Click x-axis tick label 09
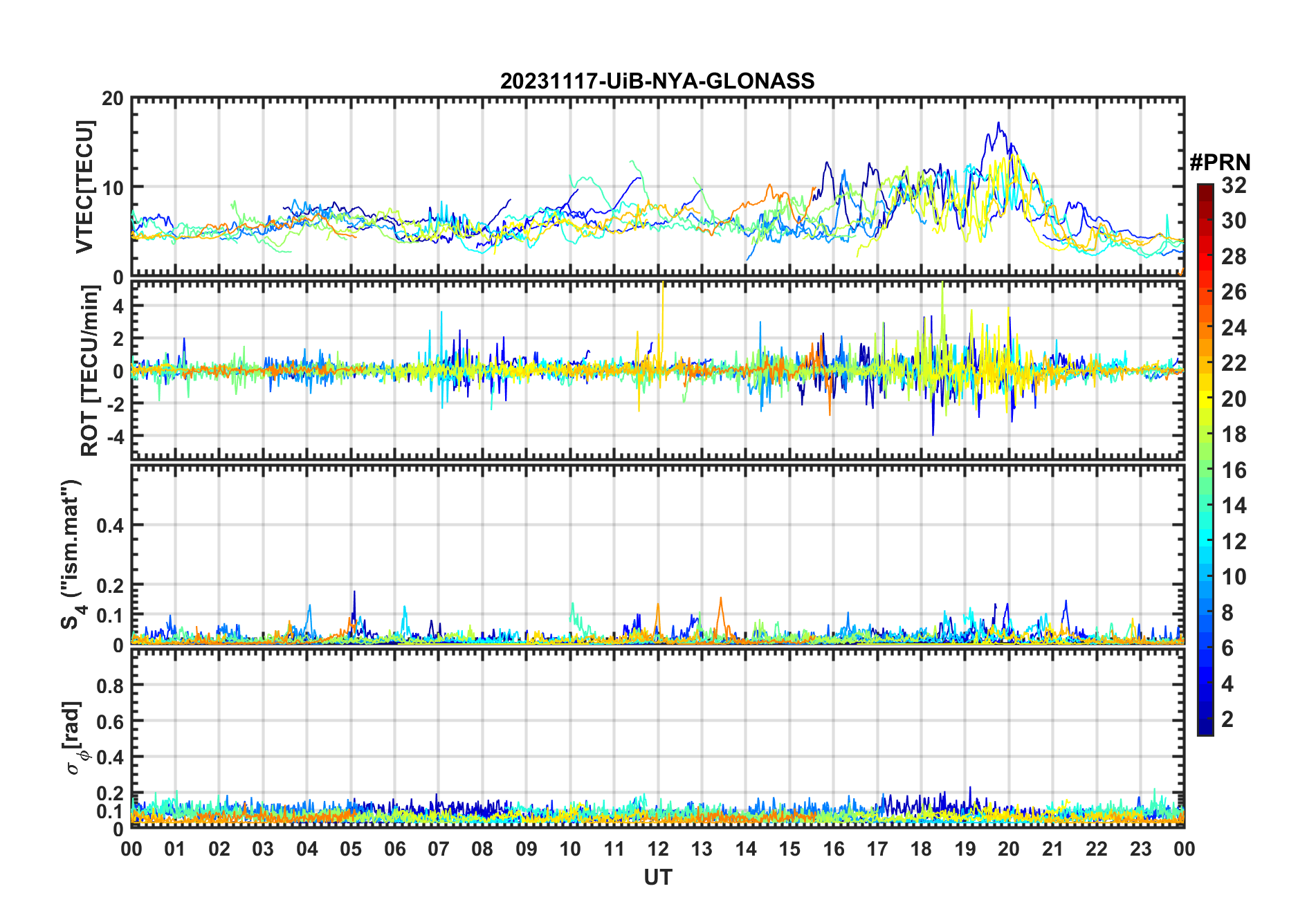Viewport: 1316px width, 920px height. tap(527, 849)
